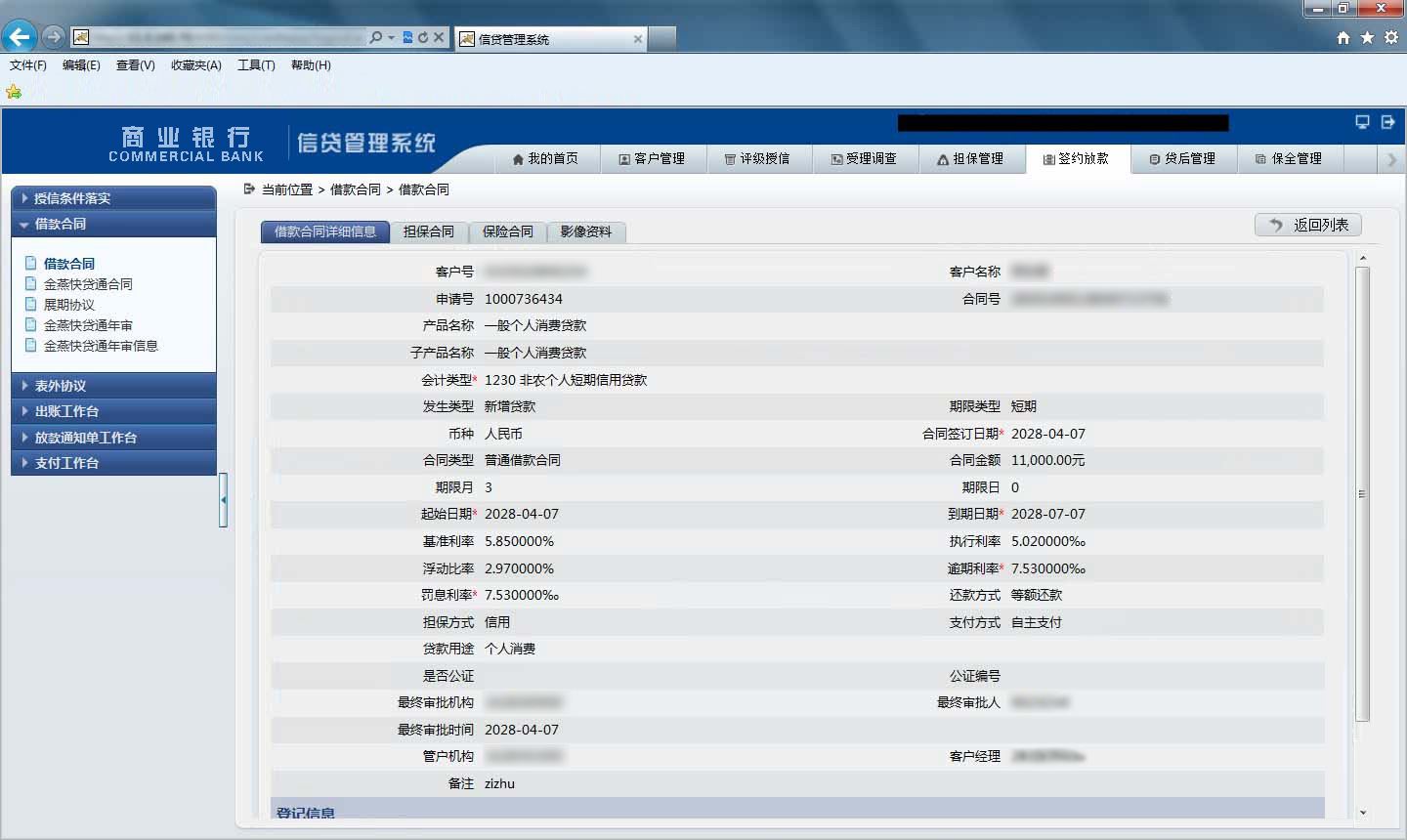Click the favorites bar add-star icon

tap(14, 91)
